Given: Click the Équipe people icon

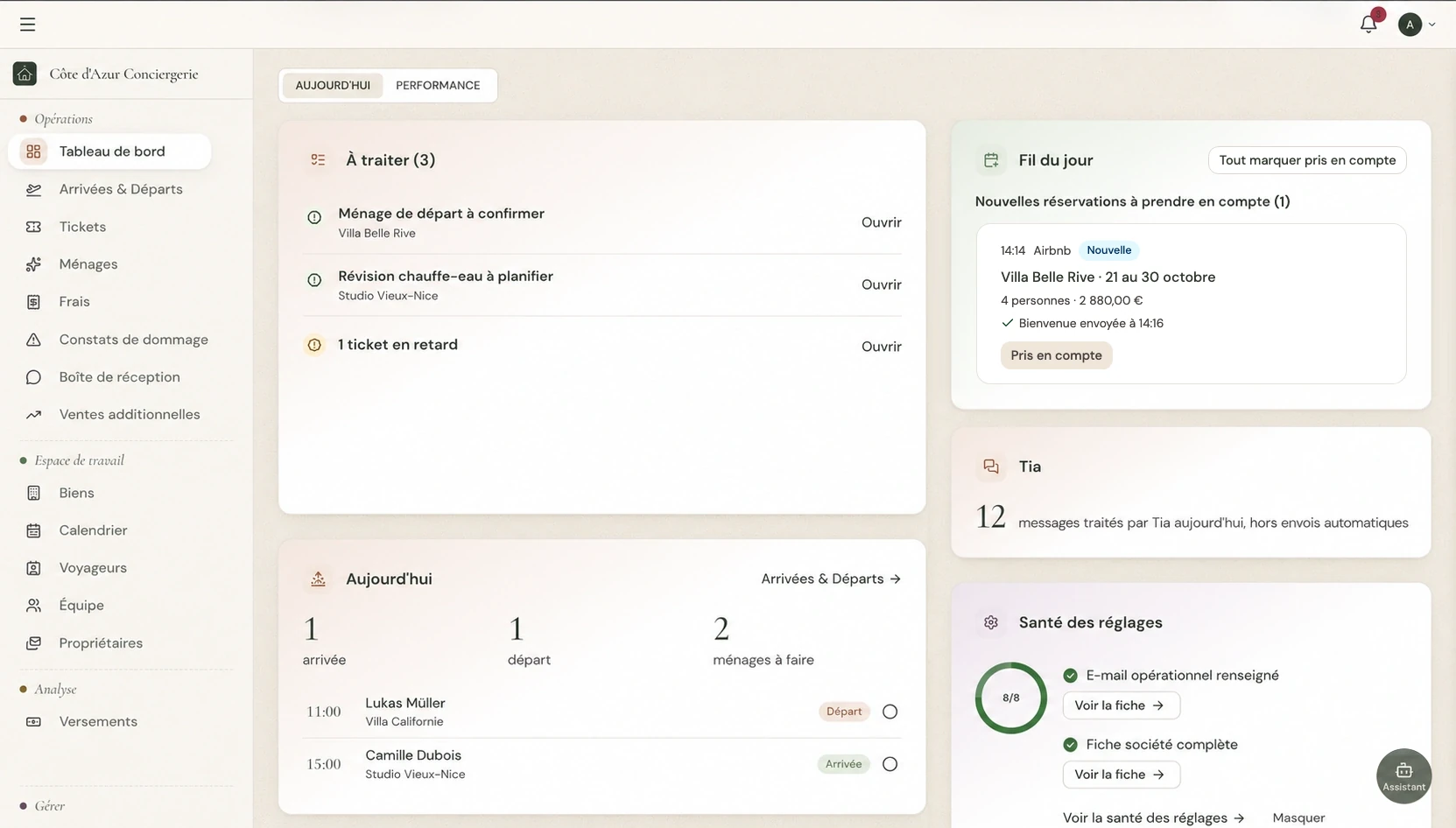Looking at the screenshot, I should (33, 606).
